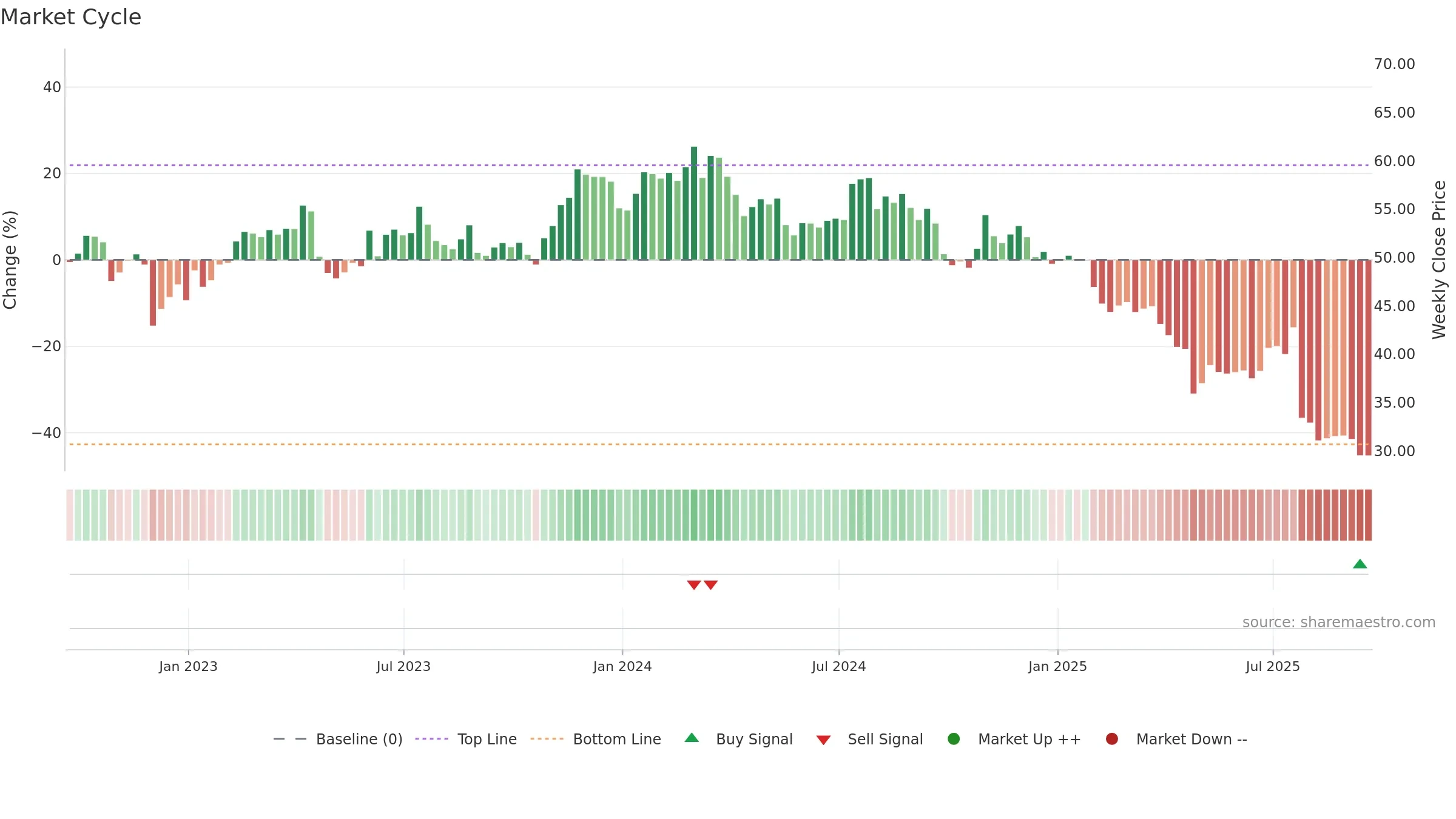Viewport: 1456px width, 819px height.
Task: Click the 65.00 price axis tick
Action: [1394, 112]
